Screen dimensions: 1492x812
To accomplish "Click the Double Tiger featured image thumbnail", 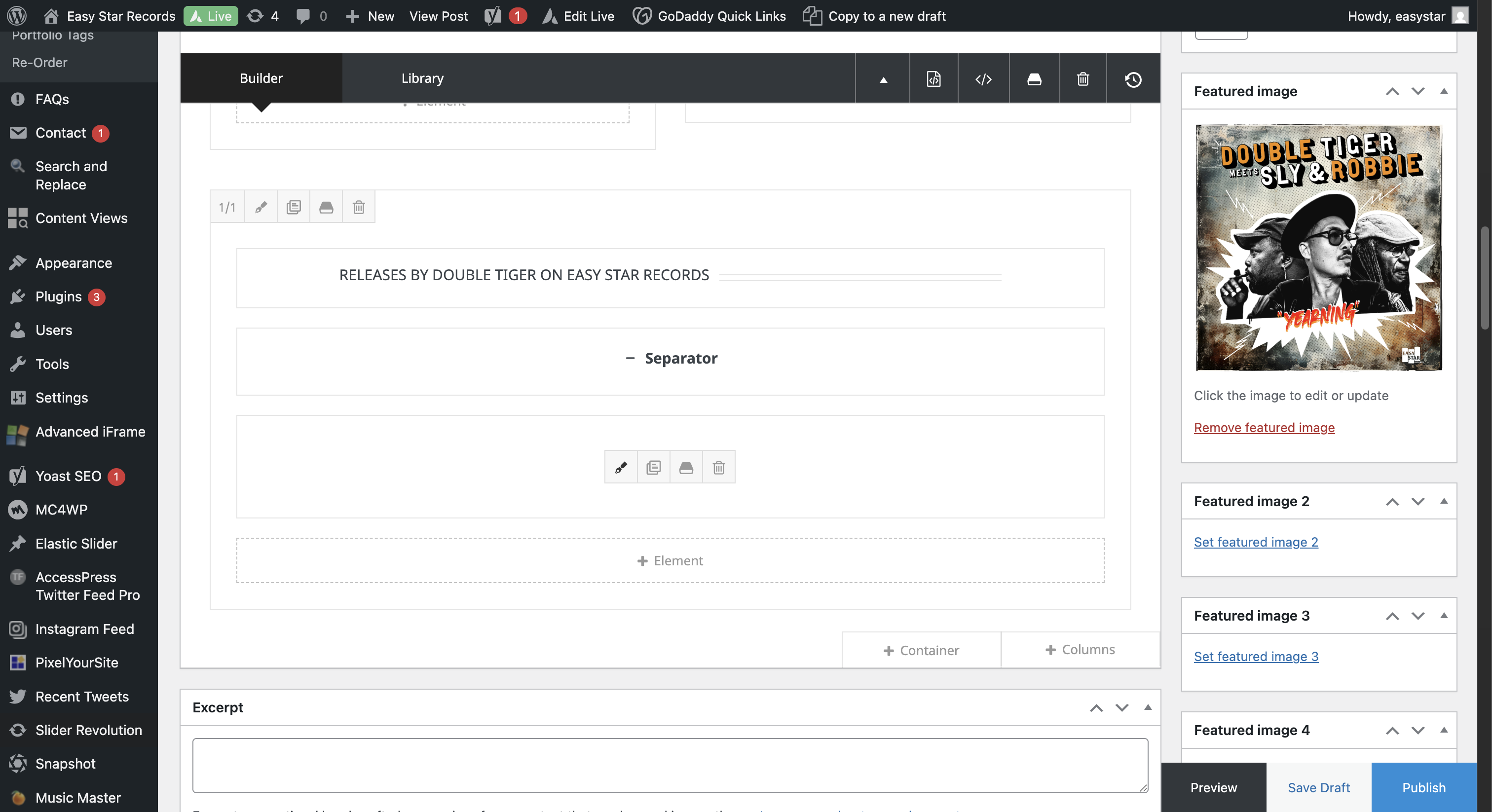I will (x=1318, y=247).
